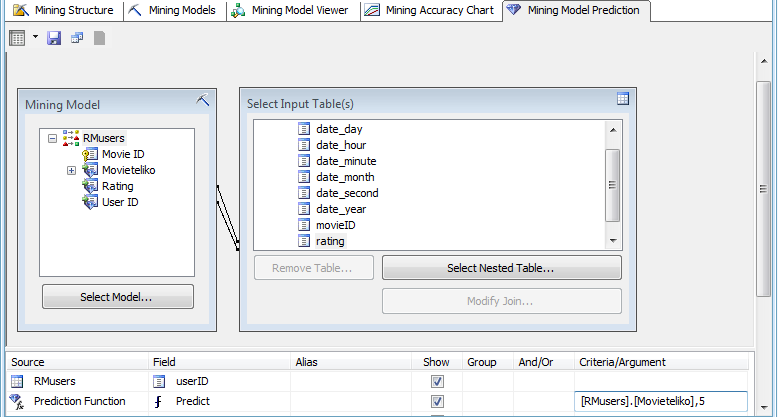
Task: Click the Modify Join... button
Action: (502, 301)
